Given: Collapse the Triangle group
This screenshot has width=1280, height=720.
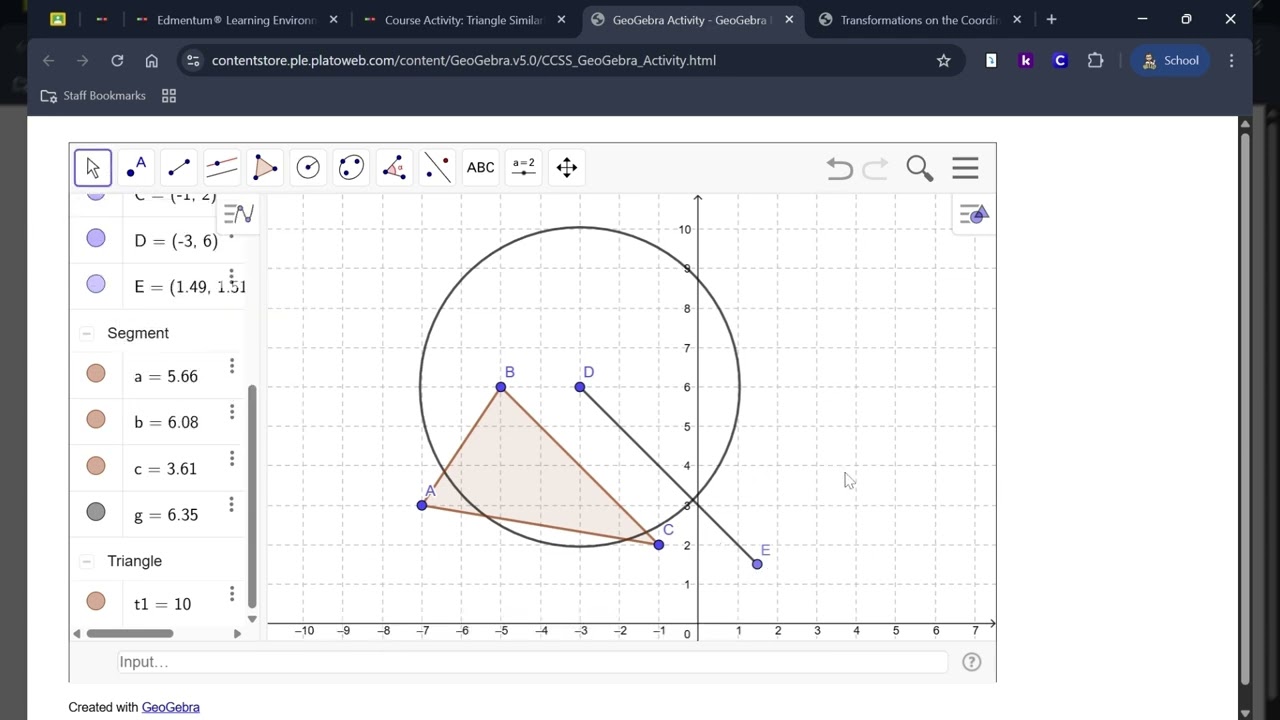Looking at the screenshot, I should click(87, 561).
